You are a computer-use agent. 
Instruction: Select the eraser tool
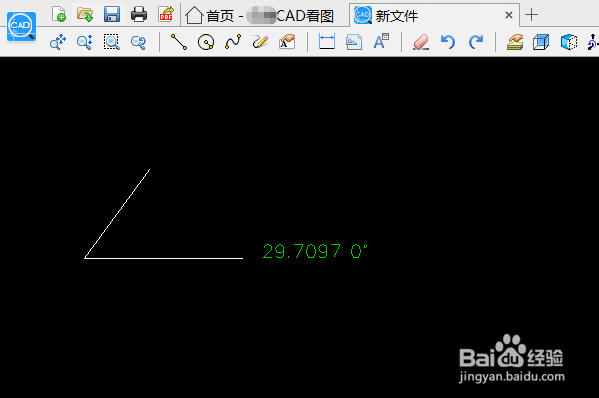click(421, 42)
